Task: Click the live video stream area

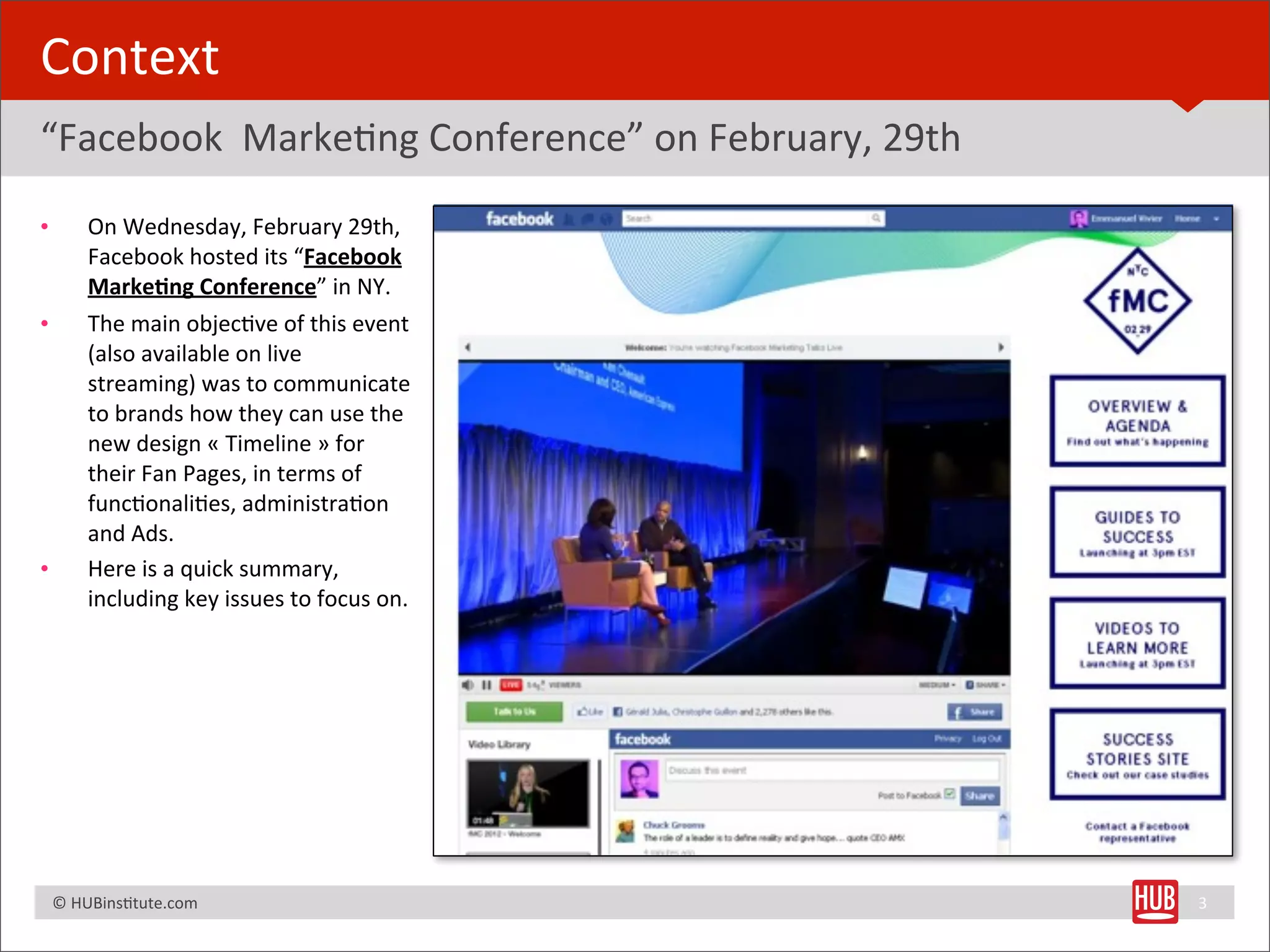Action: tap(734, 518)
